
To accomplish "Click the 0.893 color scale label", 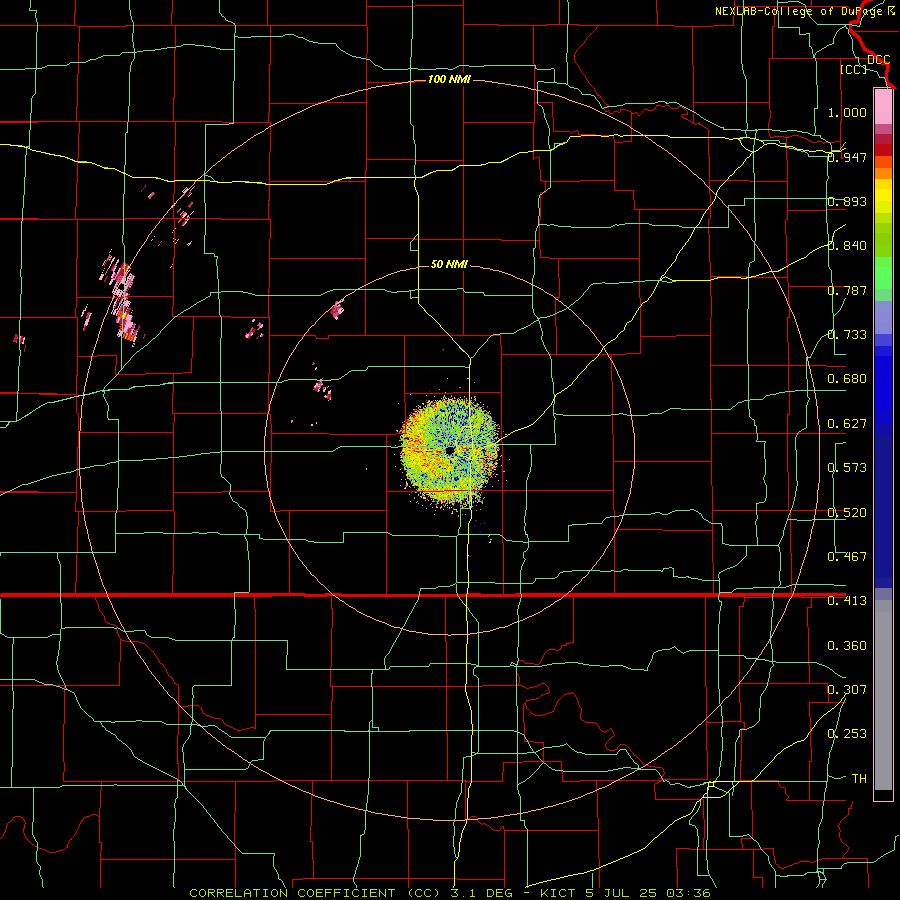I will 847,201.
